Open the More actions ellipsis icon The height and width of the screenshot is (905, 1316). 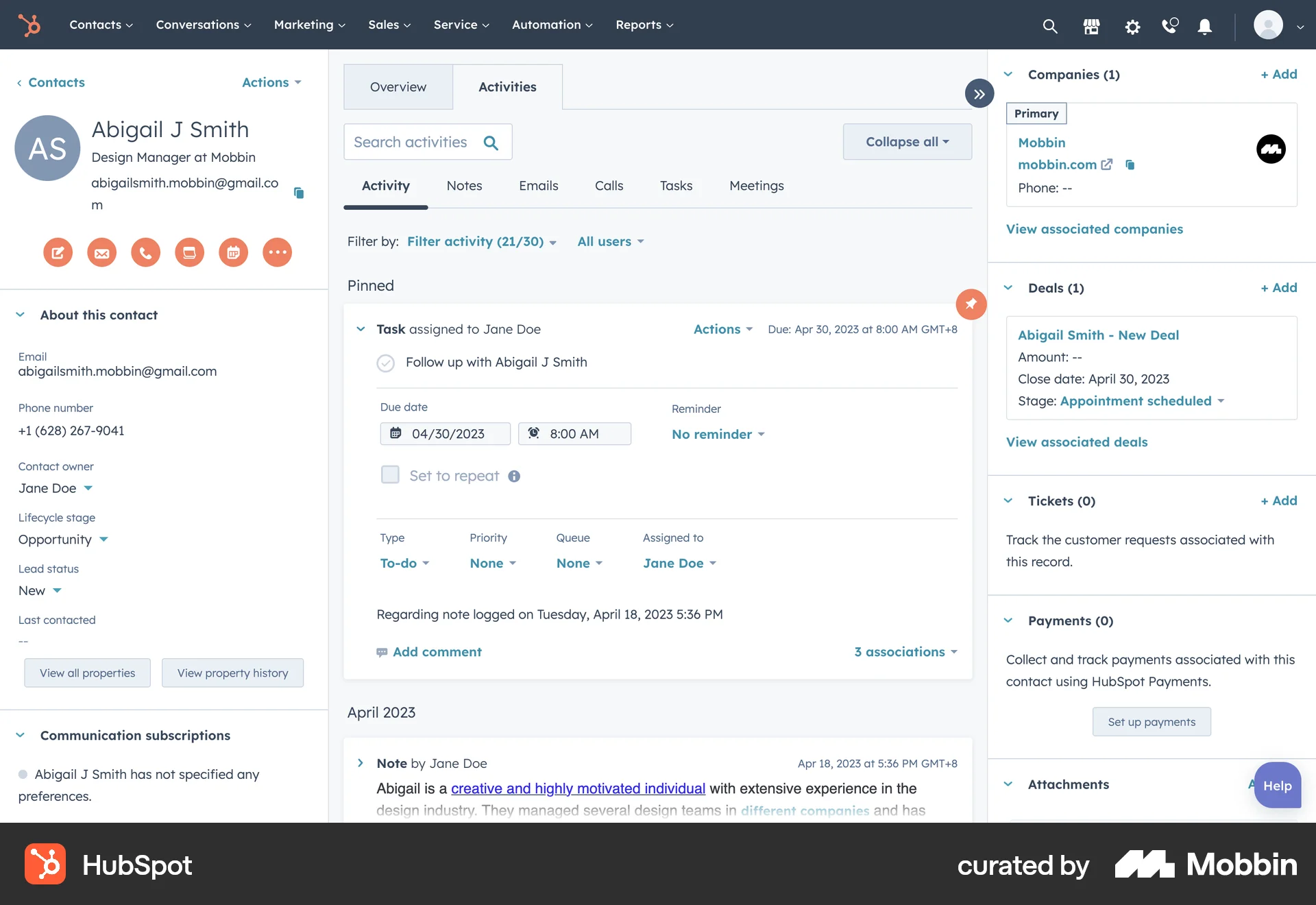(x=277, y=252)
